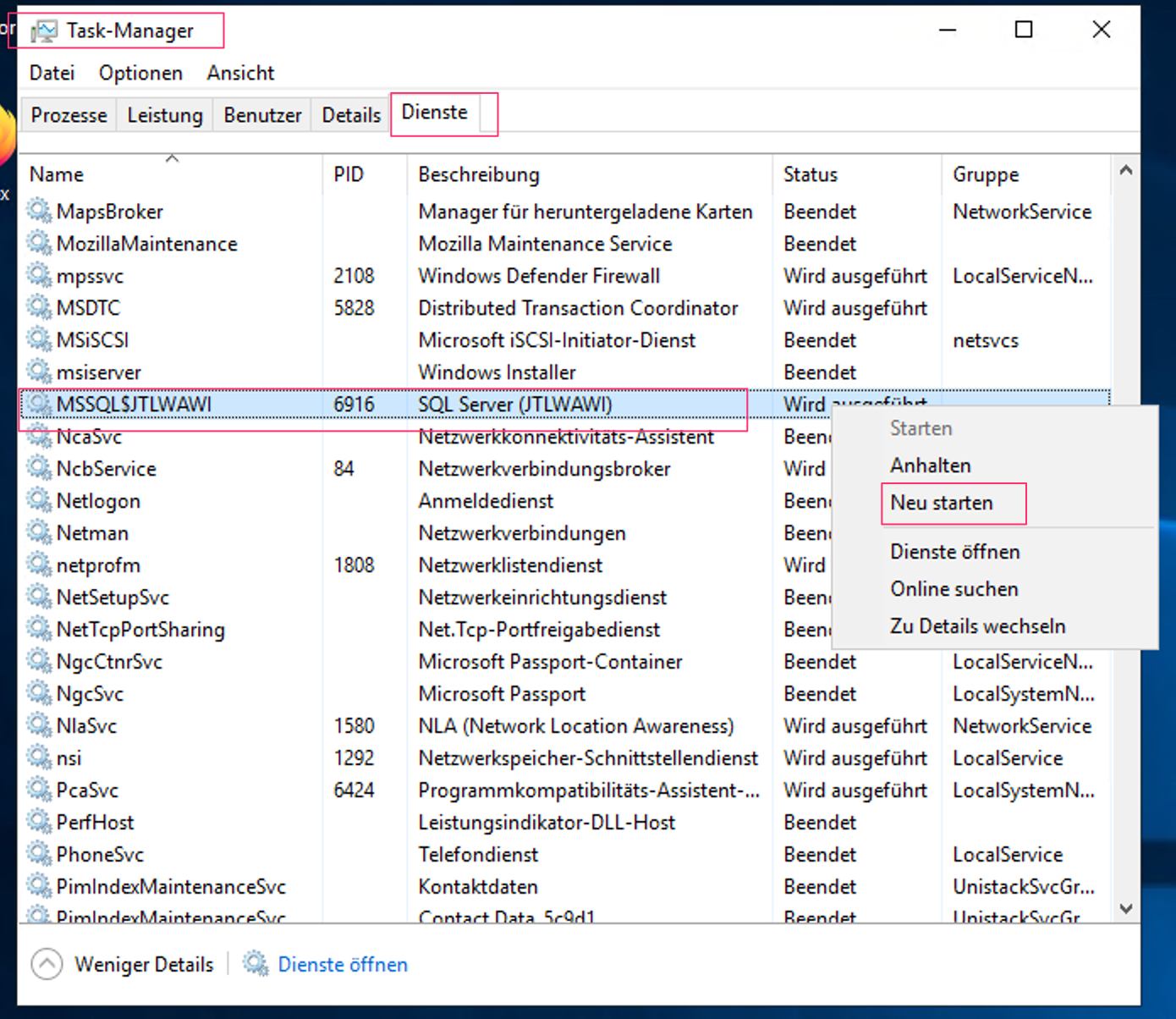Viewport: 1176px width, 1019px height.
Task: Click the gear icon beside MSiSCSI
Action: click(x=39, y=339)
